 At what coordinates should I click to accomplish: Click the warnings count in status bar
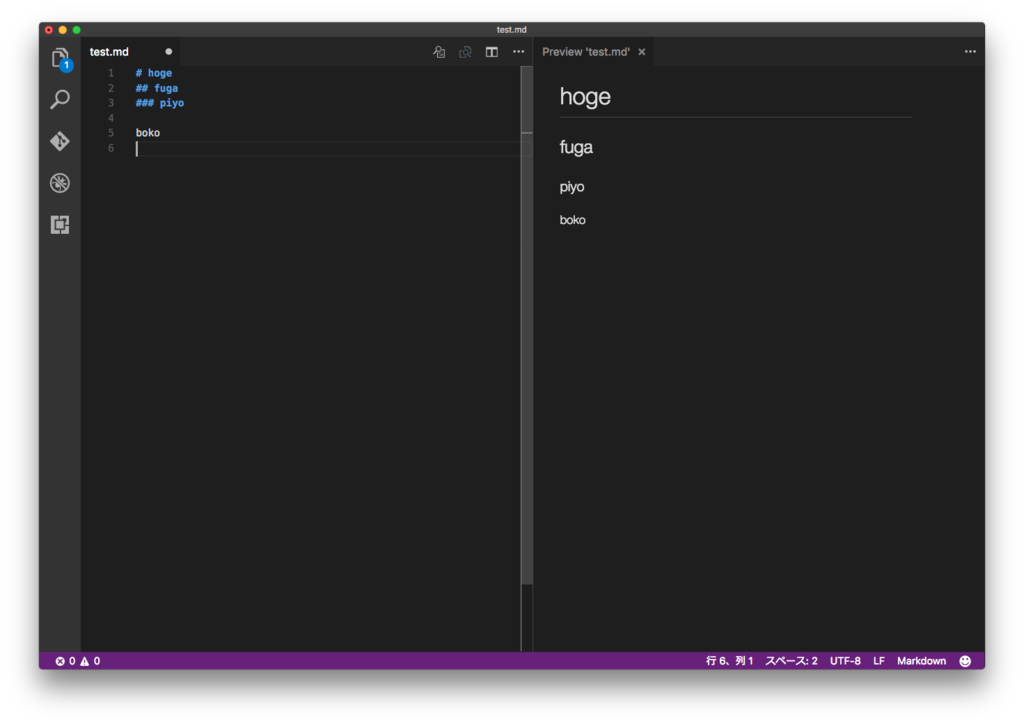click(x=90, y=661)
